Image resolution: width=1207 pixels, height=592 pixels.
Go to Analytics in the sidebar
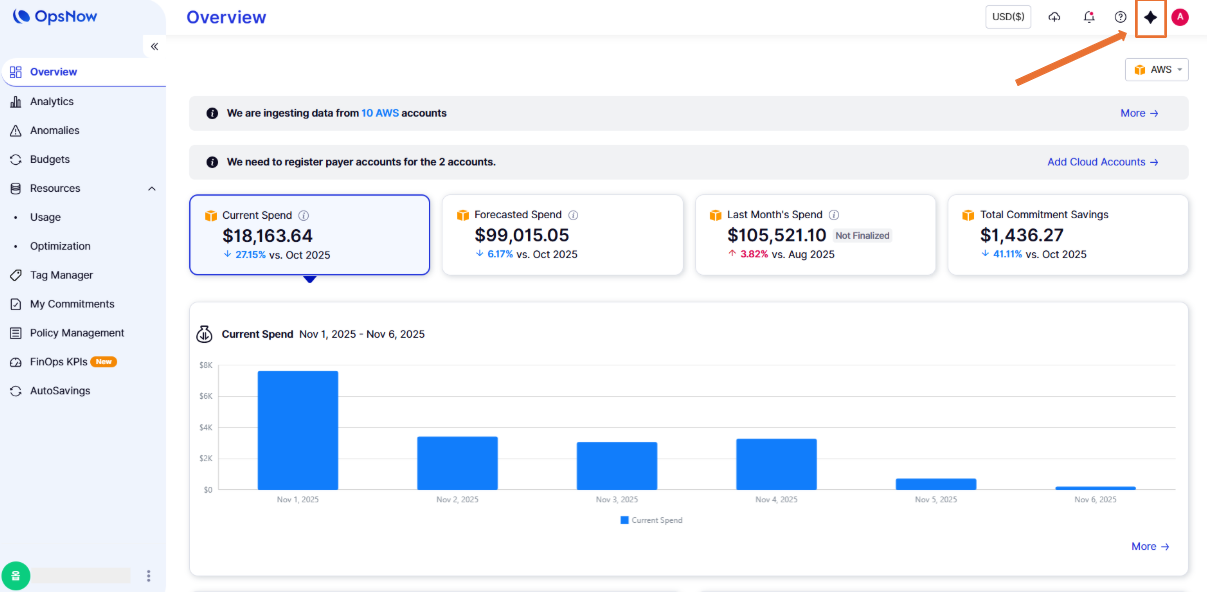[x=51, y=101]
